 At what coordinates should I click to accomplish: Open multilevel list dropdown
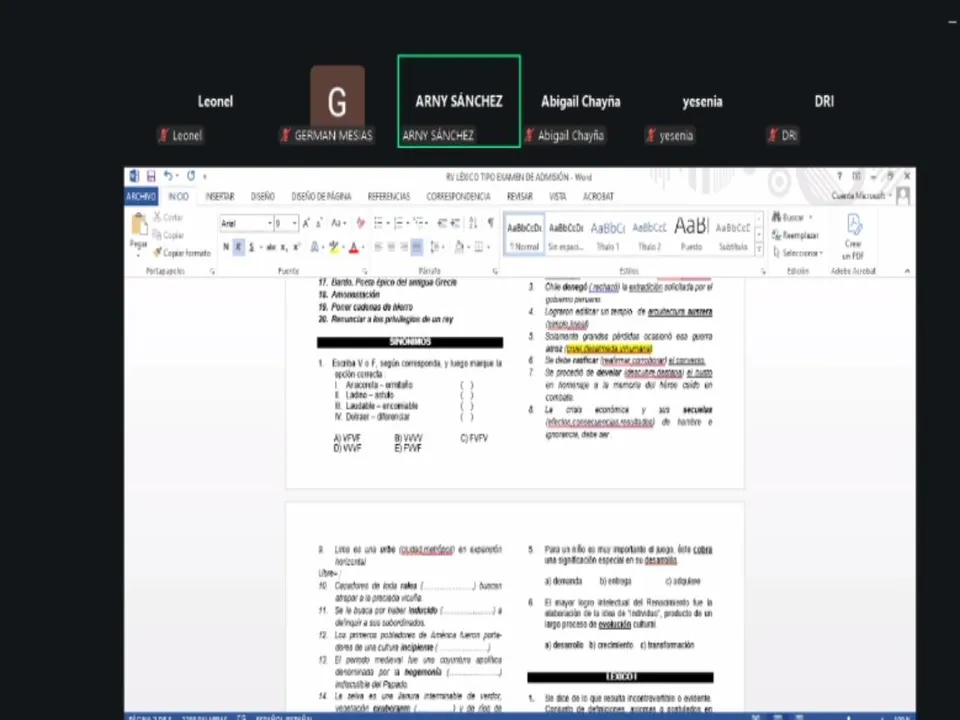(427, 223)
